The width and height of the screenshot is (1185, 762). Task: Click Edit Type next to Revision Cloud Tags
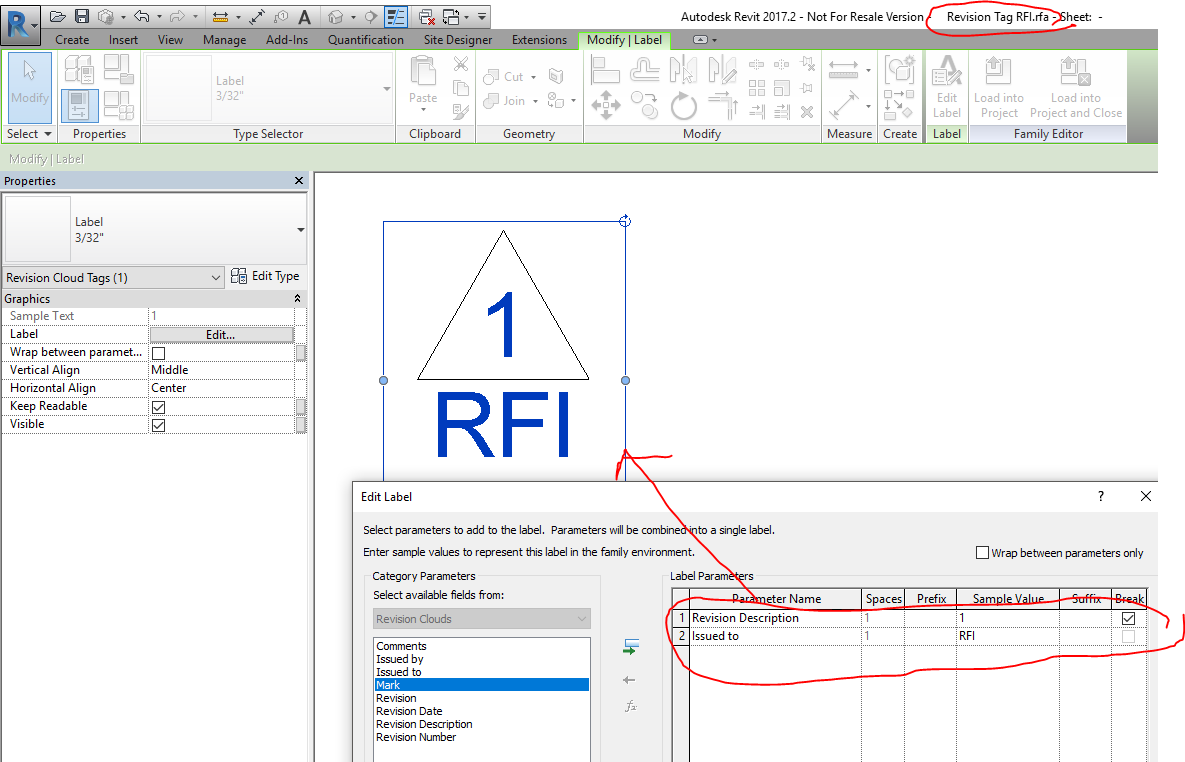pos(266,276)
